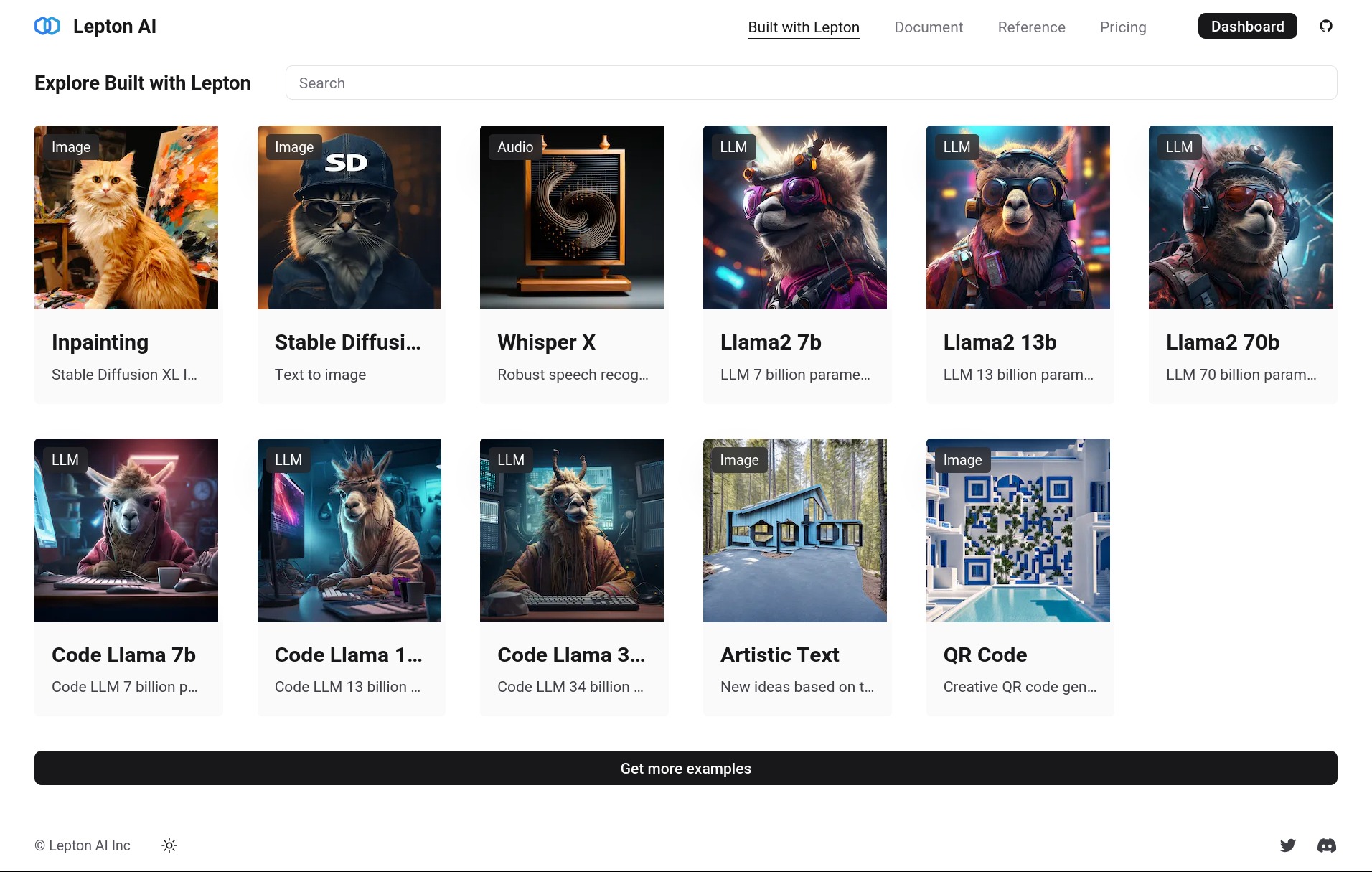
Task: Open the Inpainting cat thumbnail
Action: 126,217
